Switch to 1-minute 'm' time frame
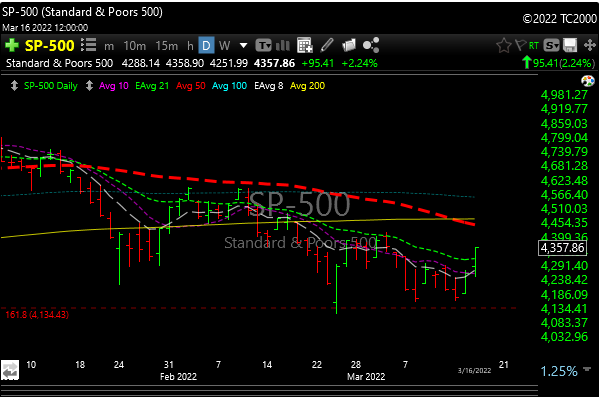The width and height of the screenshot is (599, 397). (x=109, y=46)
